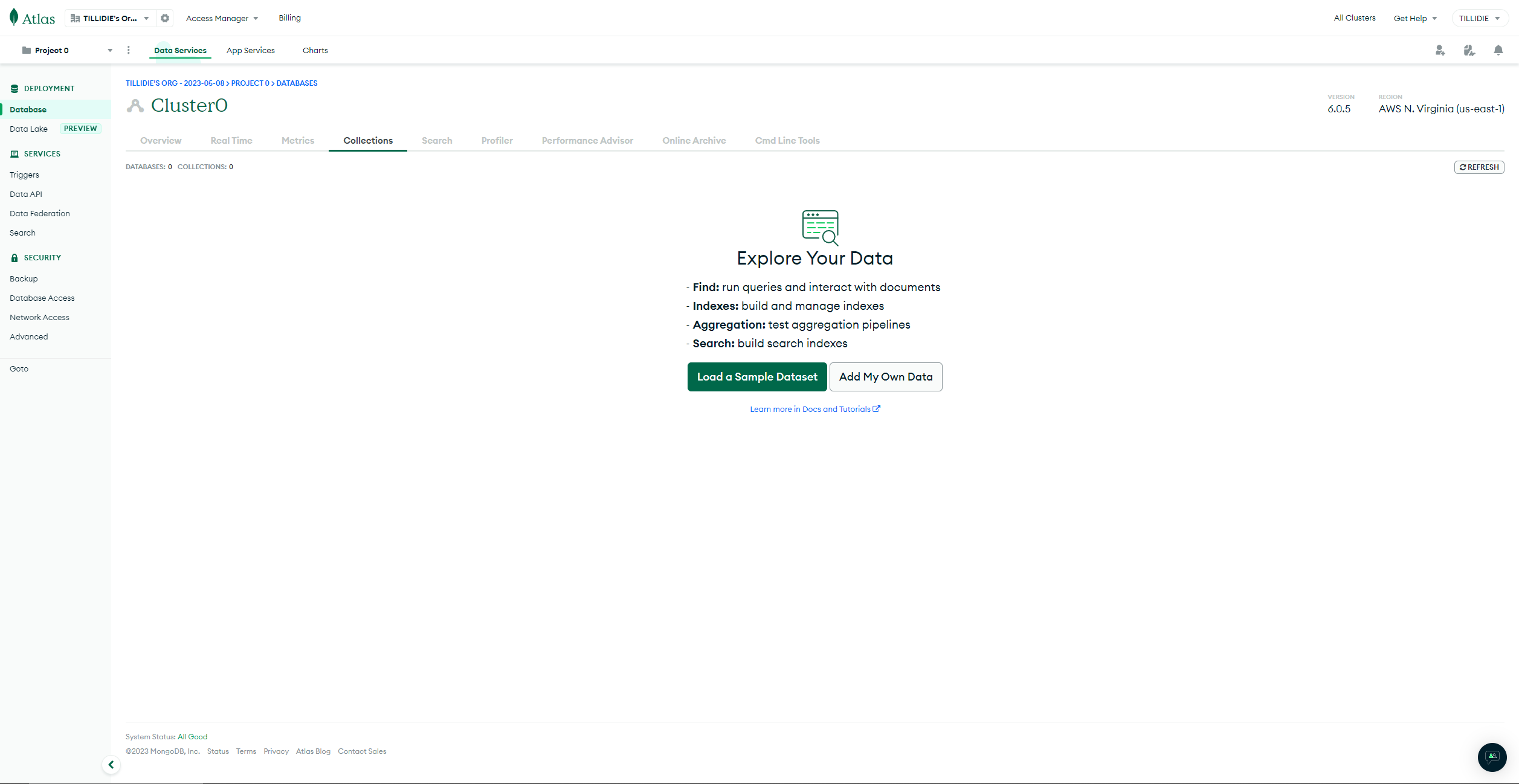This screenshot has width=1519, height=784.
Task: Open organization settings gear icon
Action: coord(165,18)
